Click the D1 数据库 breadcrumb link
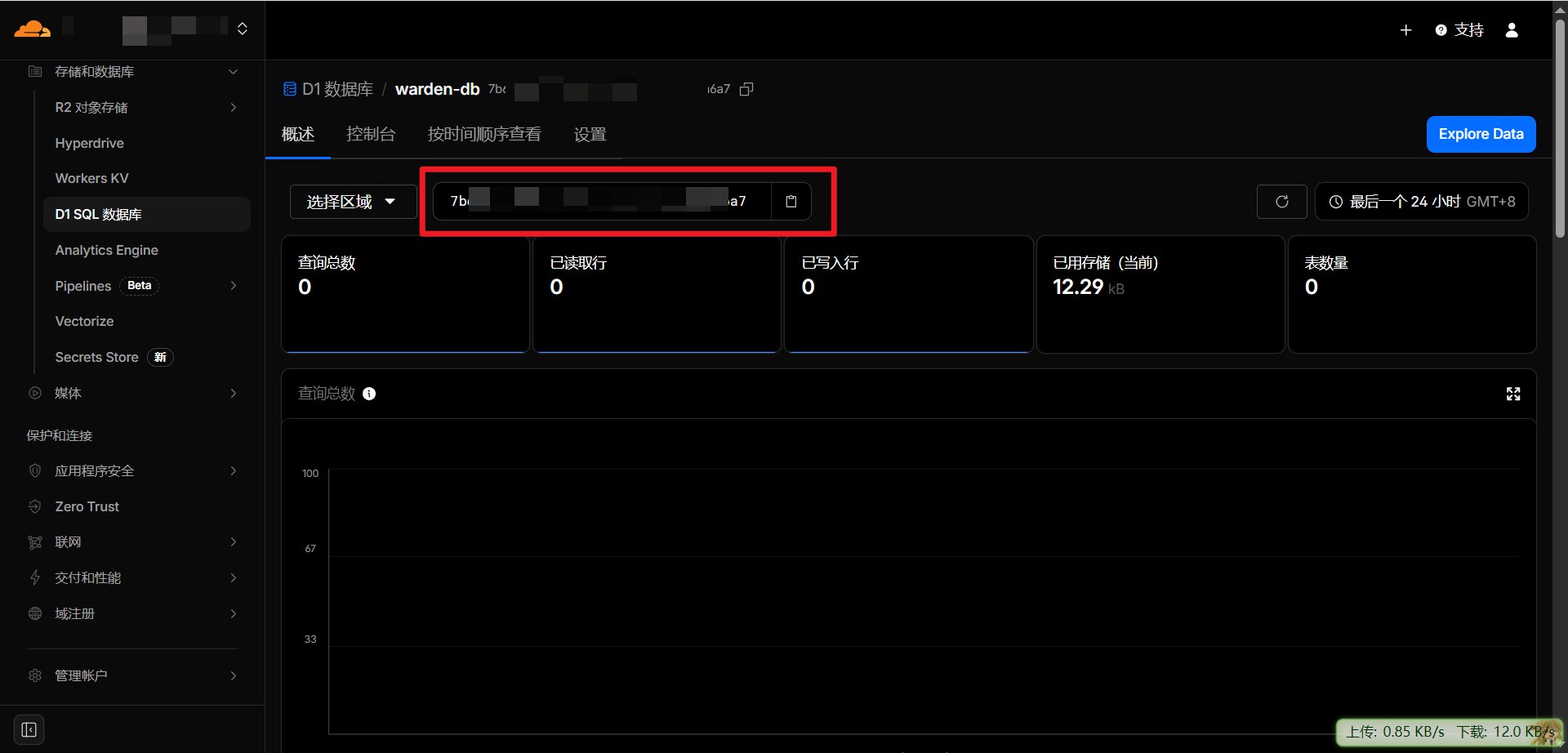Image resolution: width=1568 pixels, height=753 pixels. pyautogui.click(x=337, y=89)
